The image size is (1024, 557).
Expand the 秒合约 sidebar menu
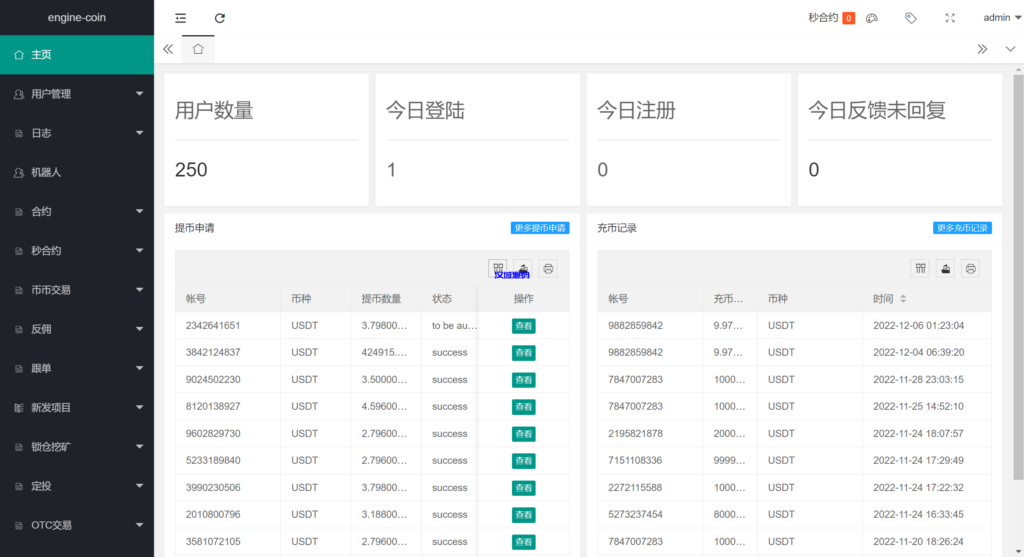tap(77, 251)
